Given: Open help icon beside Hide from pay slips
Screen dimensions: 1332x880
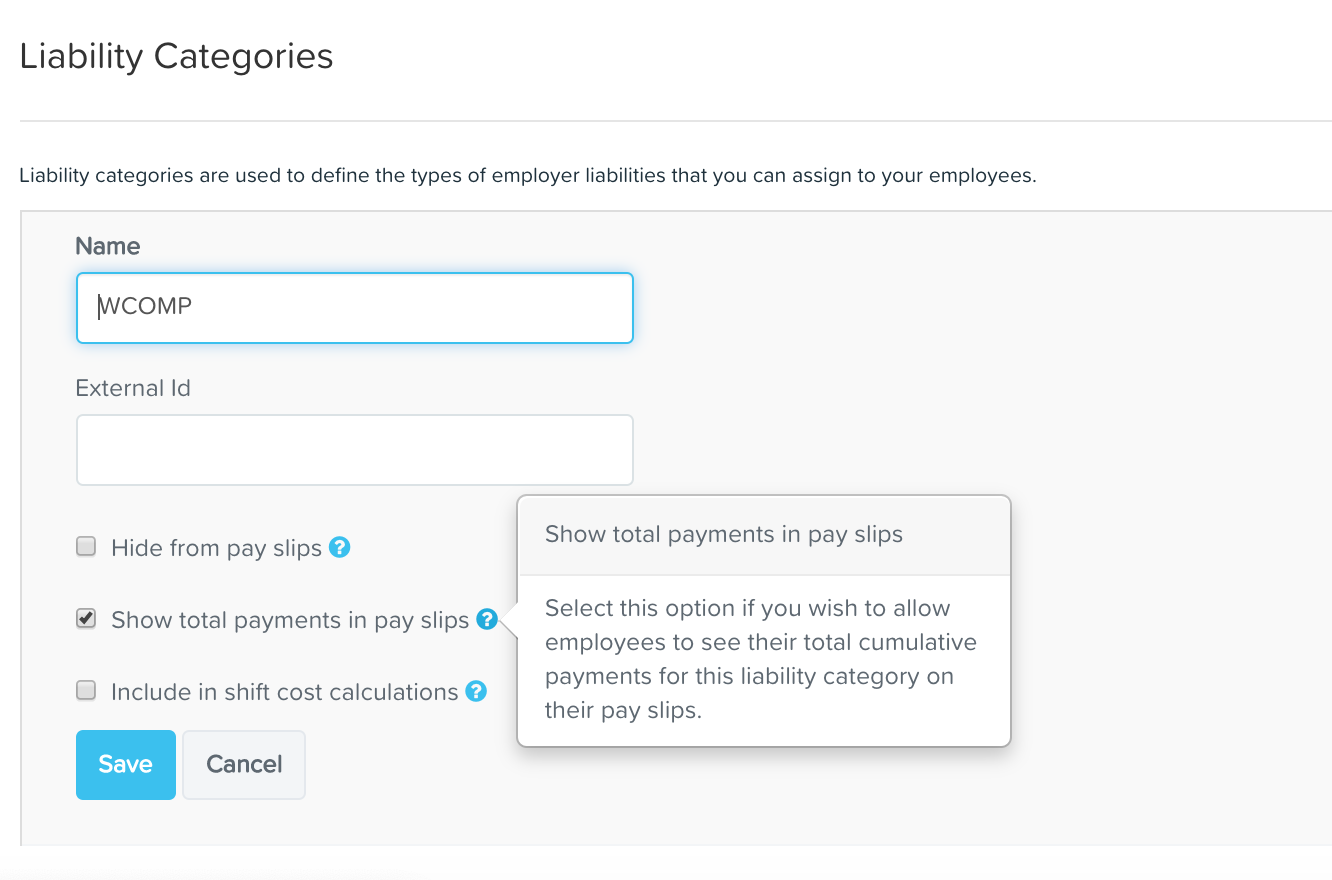Looking at the screenshot, I should (340, 547).
